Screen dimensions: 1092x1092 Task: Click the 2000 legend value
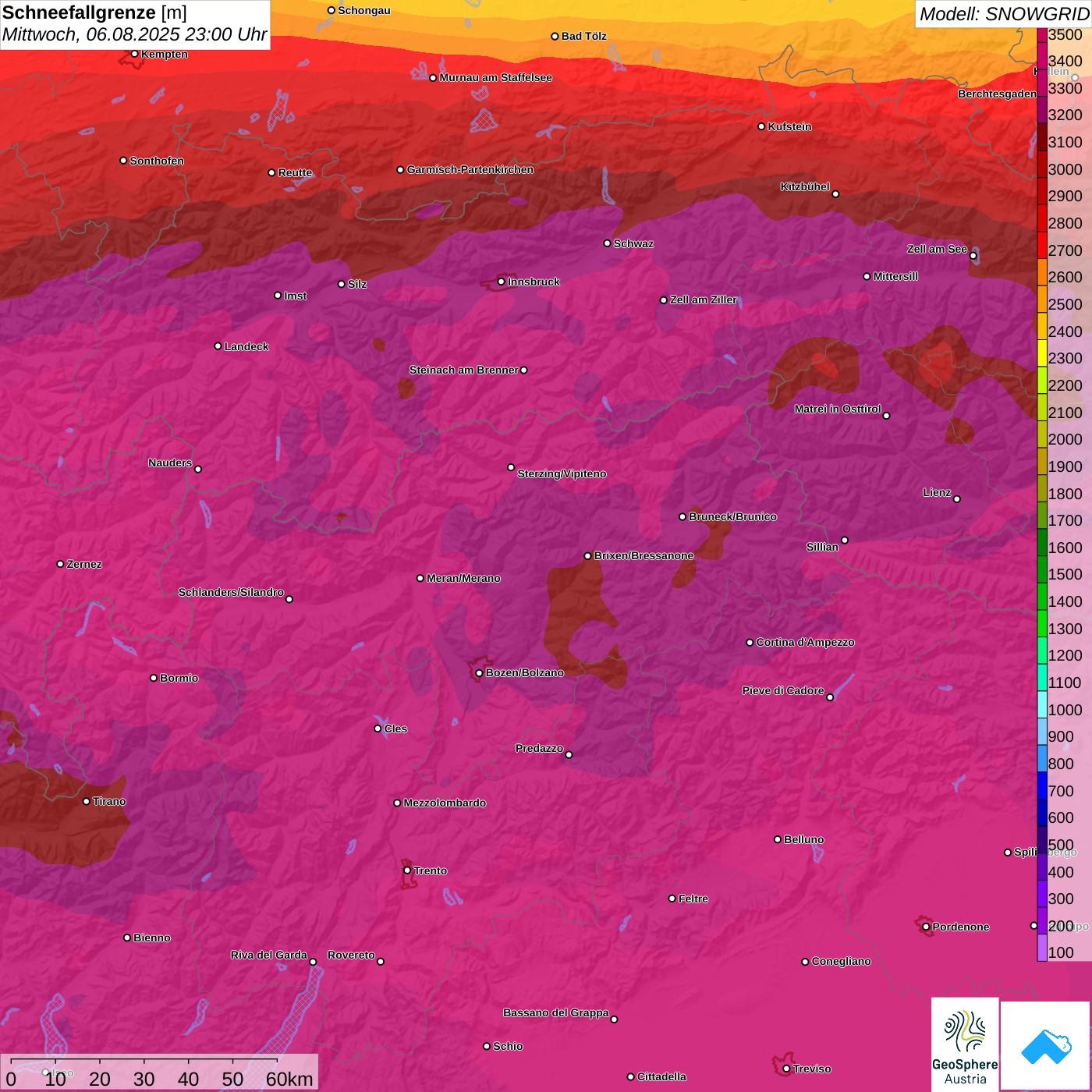(1065, 439)
